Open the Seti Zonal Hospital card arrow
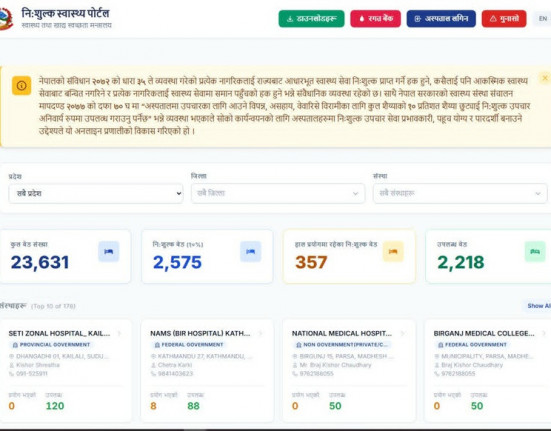 119,333
